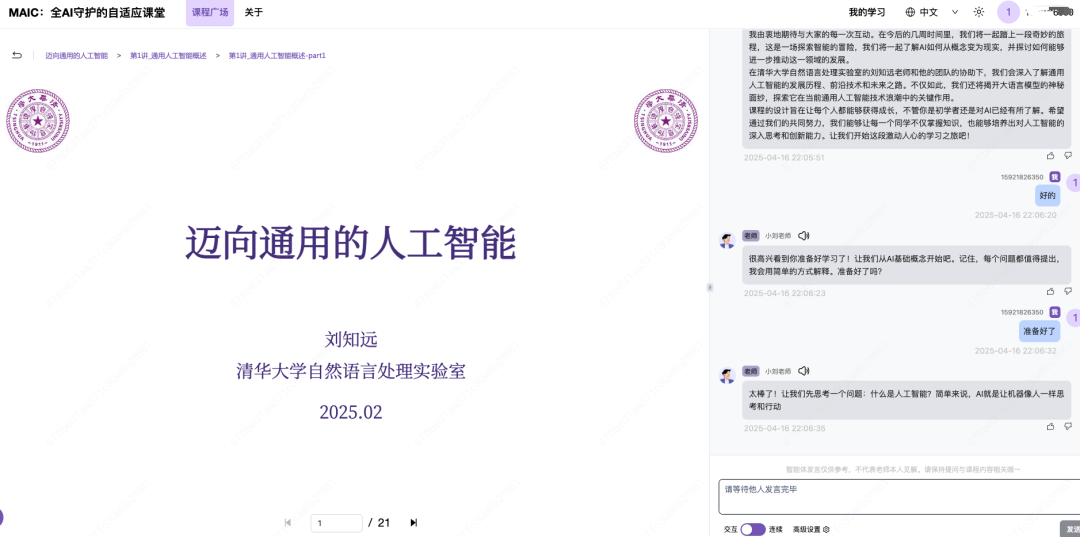Click the slide date 2025.02
1080x537 pixels.
(351, 412)
